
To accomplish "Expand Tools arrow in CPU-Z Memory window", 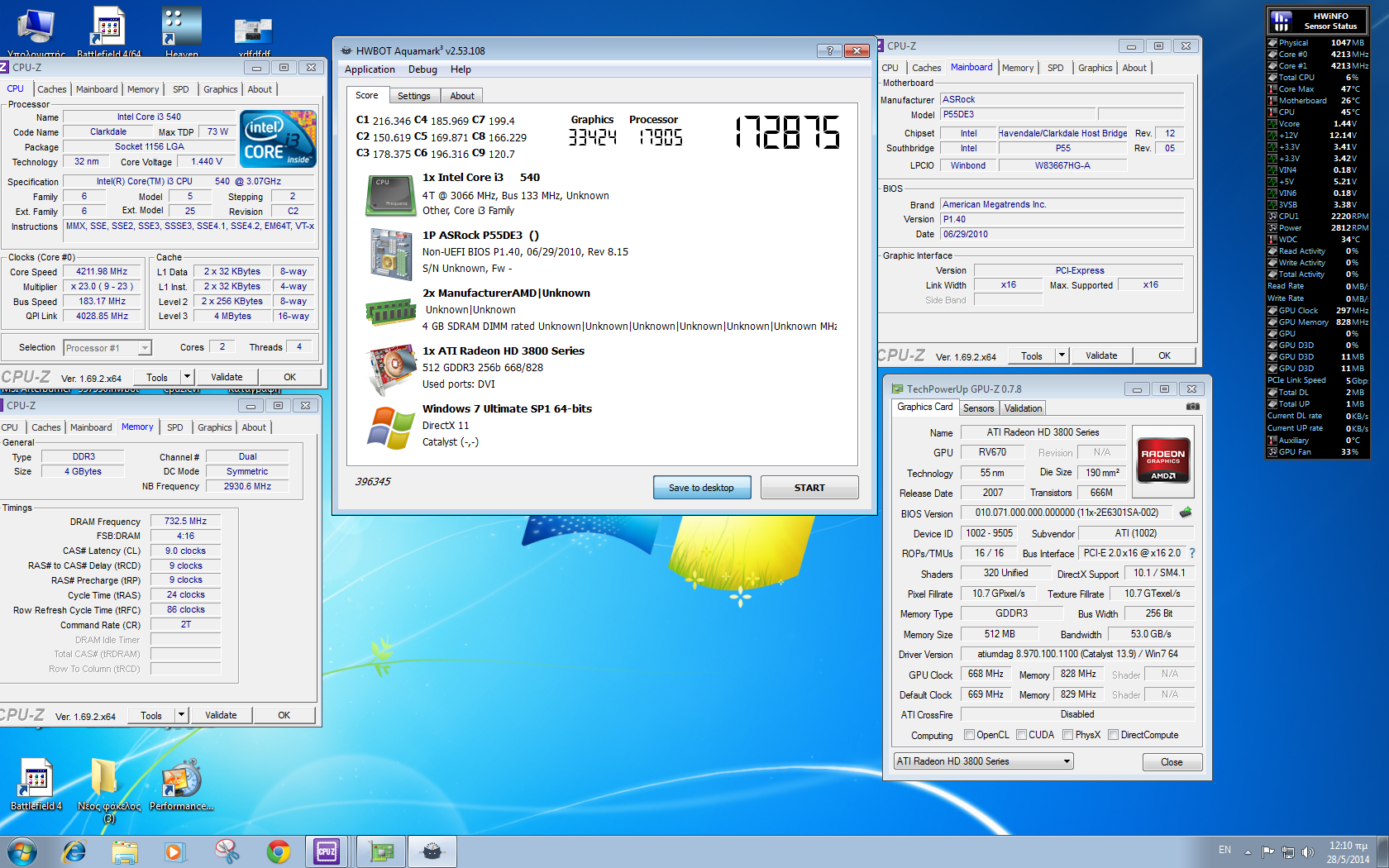I will 181,715.
